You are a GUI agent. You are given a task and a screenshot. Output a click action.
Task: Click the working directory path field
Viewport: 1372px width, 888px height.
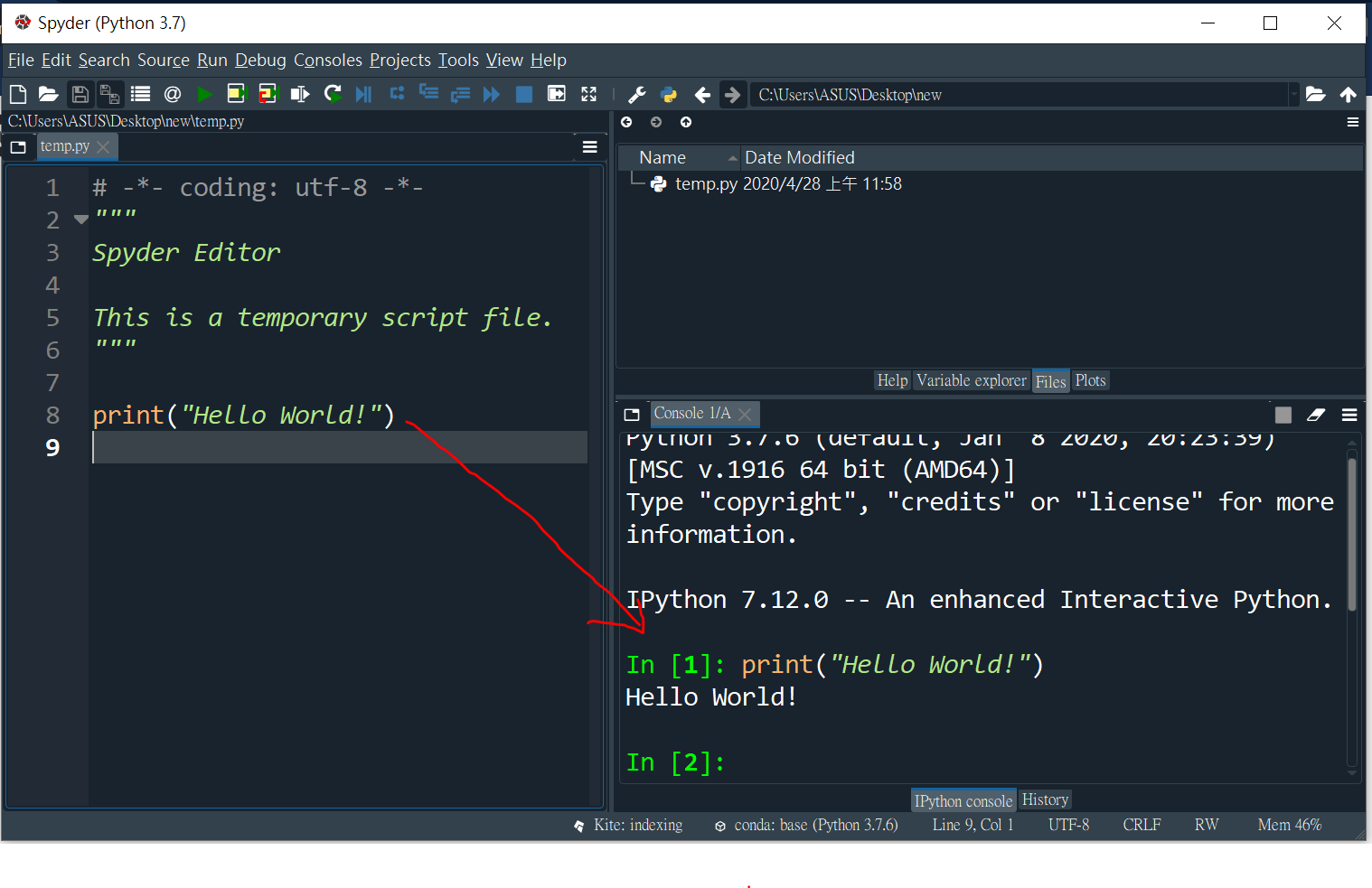click(x=1019, y=95)
